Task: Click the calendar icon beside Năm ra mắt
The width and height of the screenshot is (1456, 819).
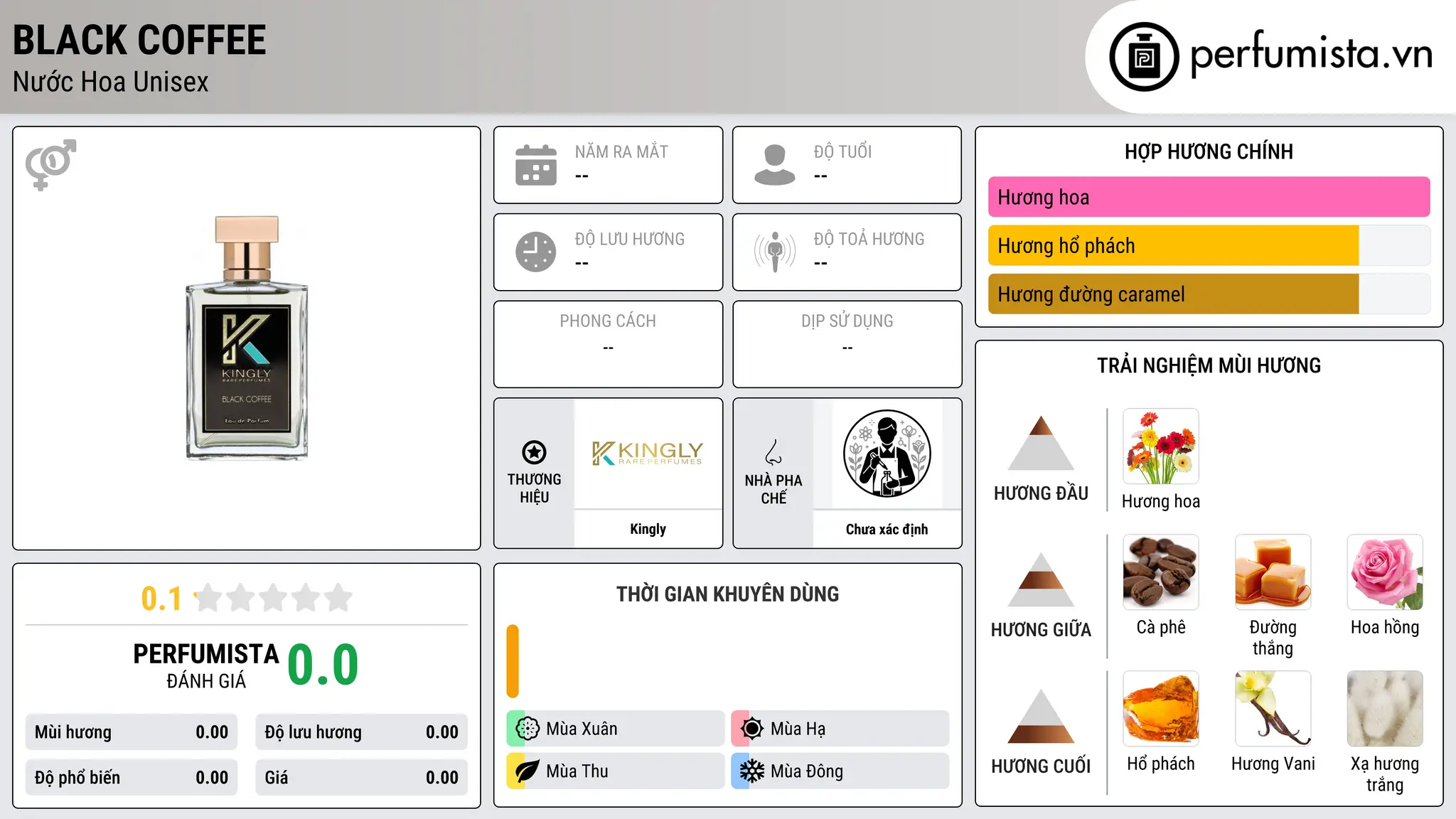Action: click(x=536, y=165)
